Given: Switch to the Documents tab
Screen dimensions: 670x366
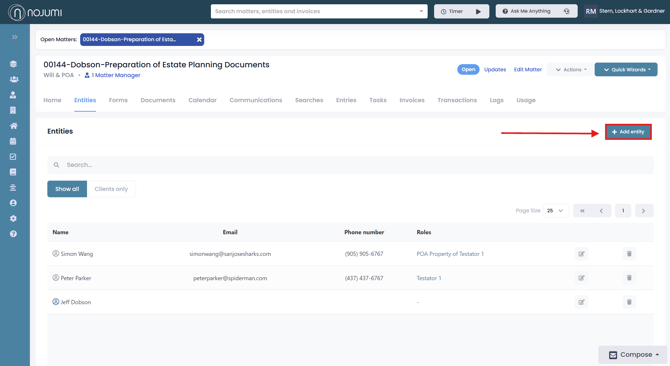Looking at the screenshot, I should pos(158,100).
